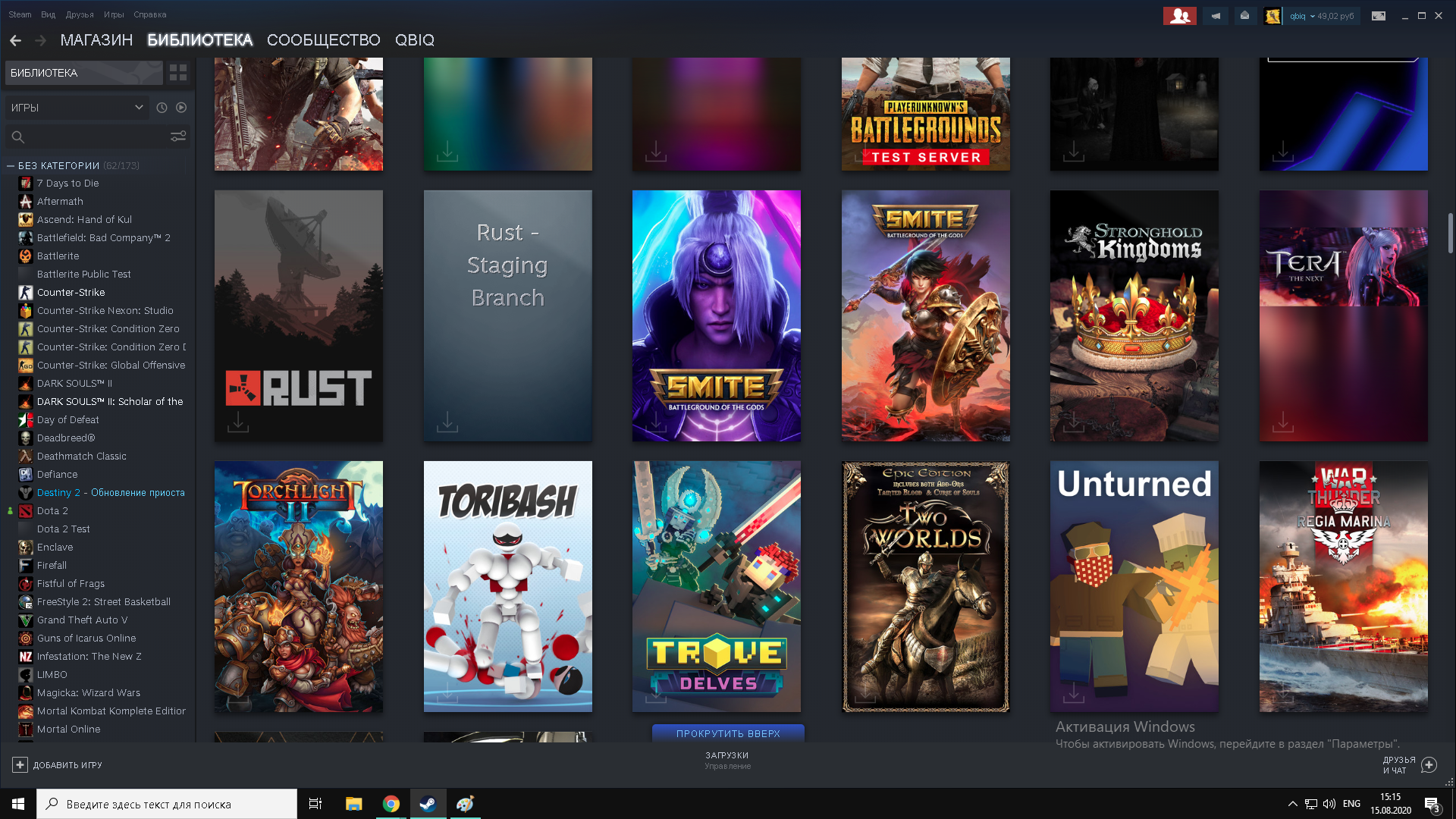Switch library to grid collections view

click(x=178, y=73)
